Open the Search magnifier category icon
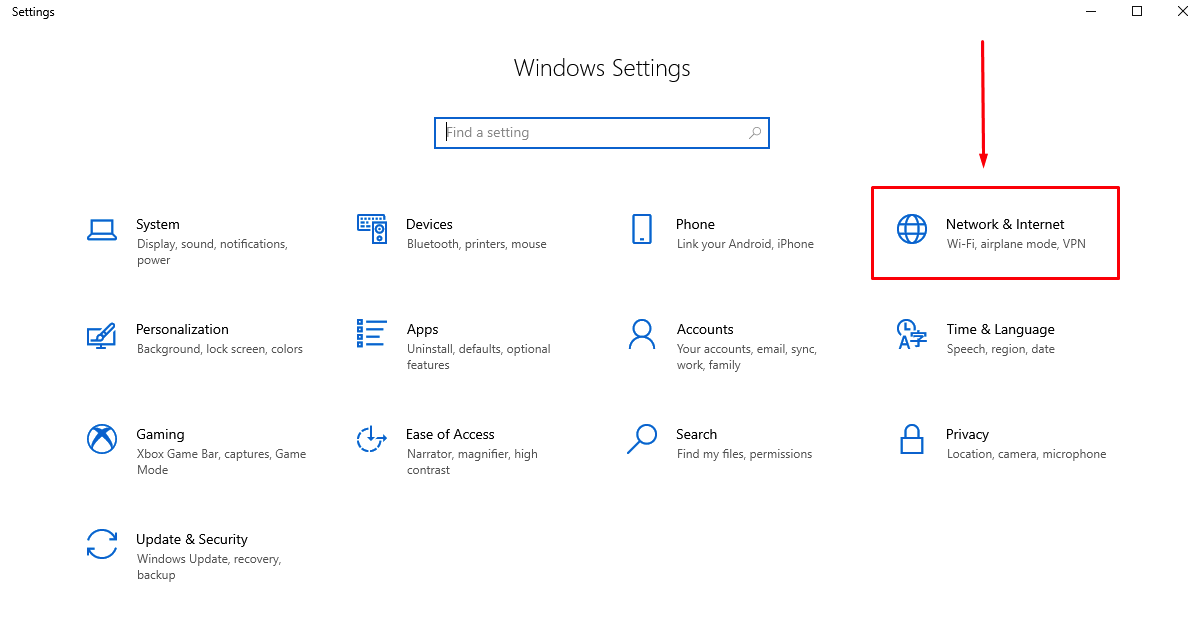The image size is (1203, 642). click(642, 439)
